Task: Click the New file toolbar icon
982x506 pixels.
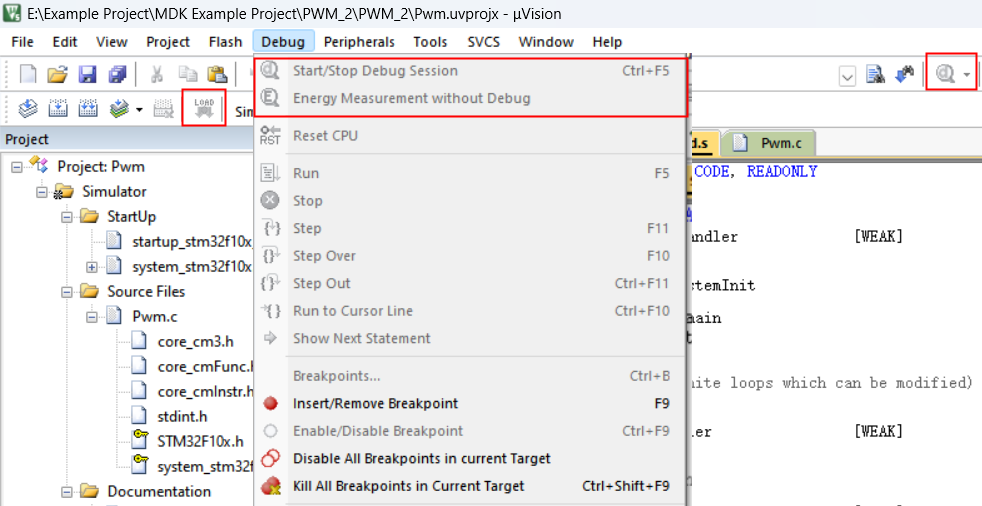Action: pos(28,75)
